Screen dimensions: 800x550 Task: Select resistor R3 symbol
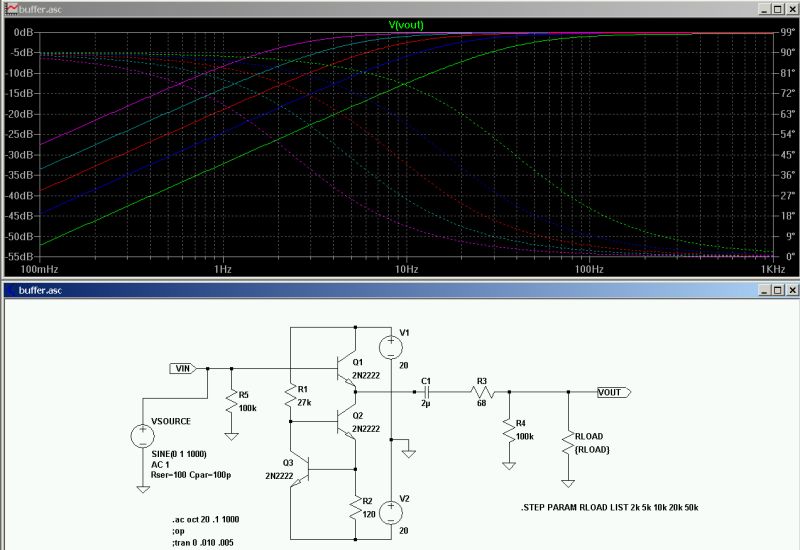pyautogui.click(x=483, y=392)
